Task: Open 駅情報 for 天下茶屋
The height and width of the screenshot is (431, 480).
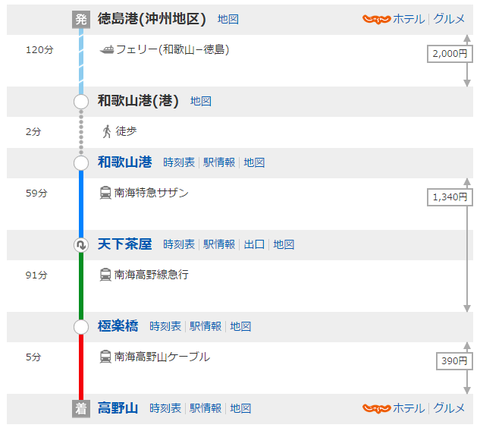Action: point(219,245)
